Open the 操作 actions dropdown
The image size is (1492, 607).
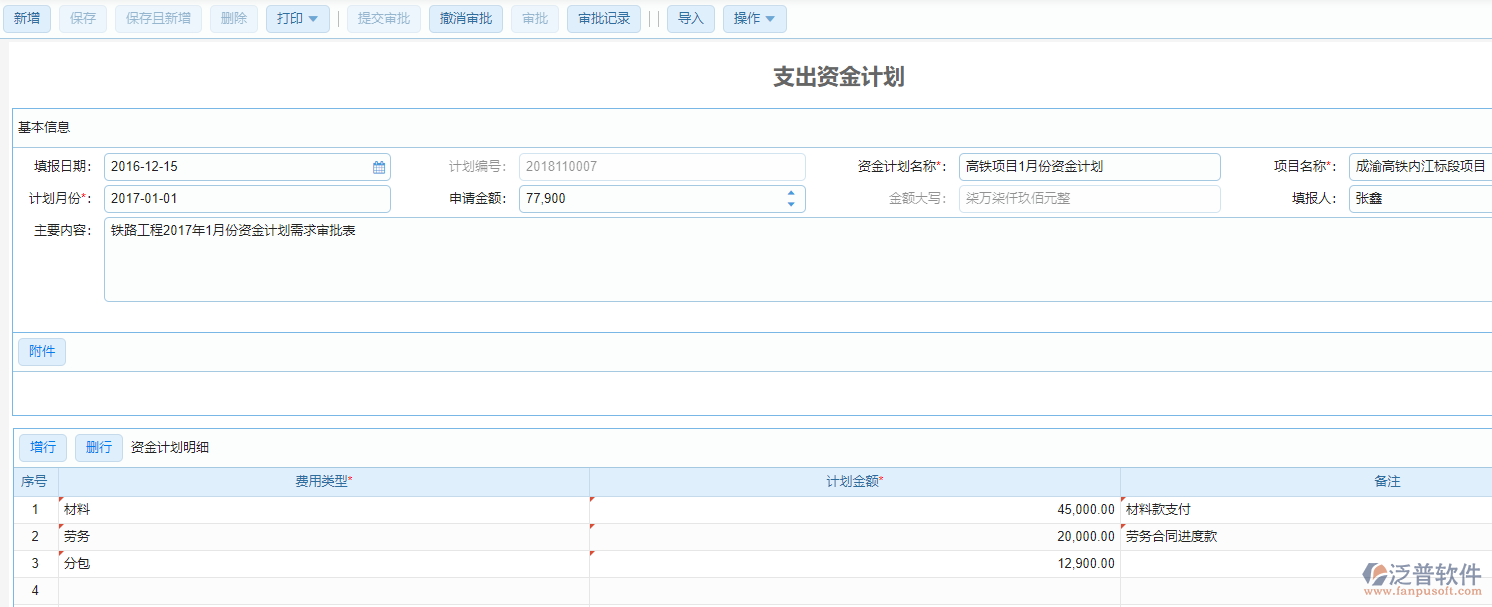click(754, 18)
